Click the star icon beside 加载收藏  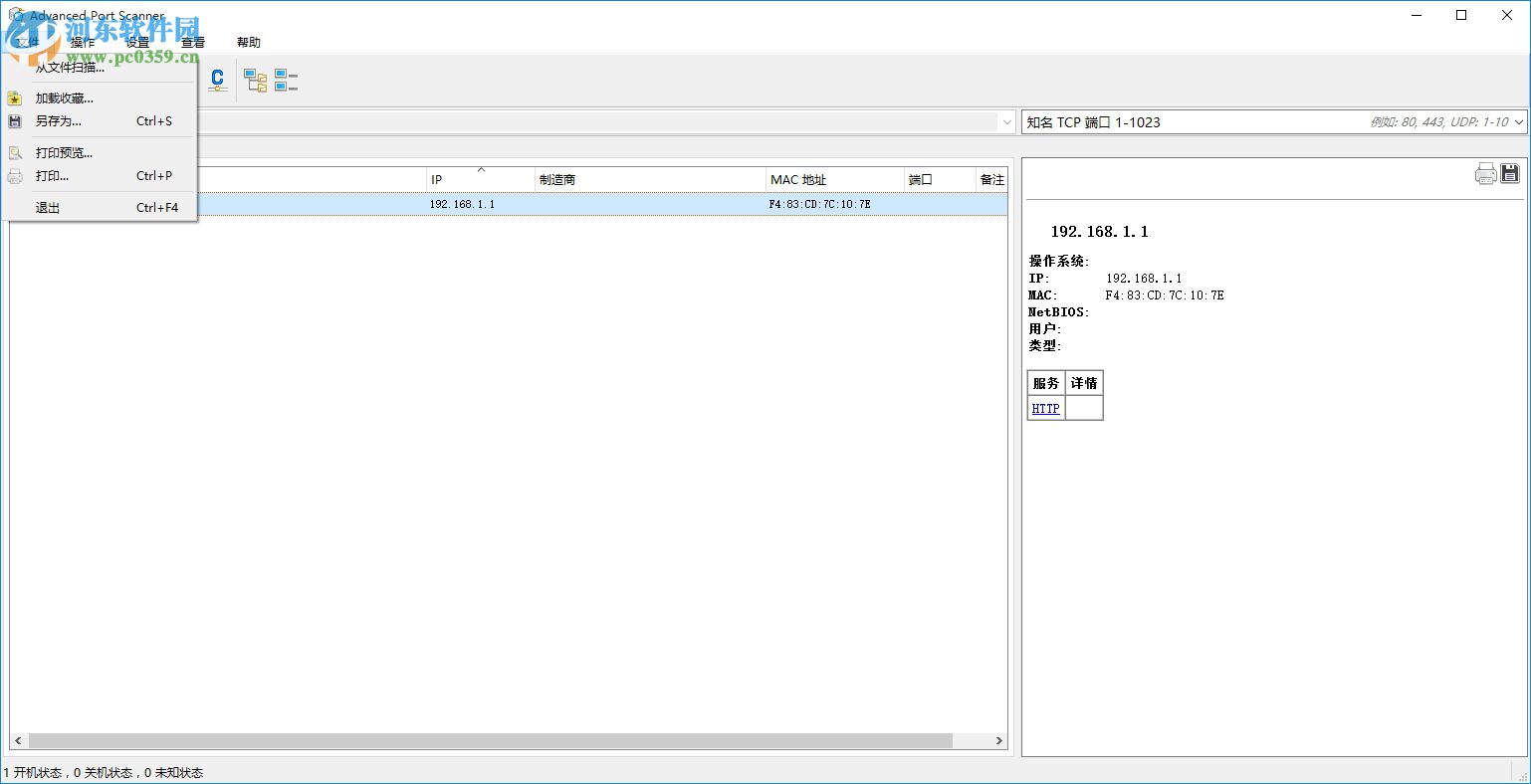click(x=14, y=98)
